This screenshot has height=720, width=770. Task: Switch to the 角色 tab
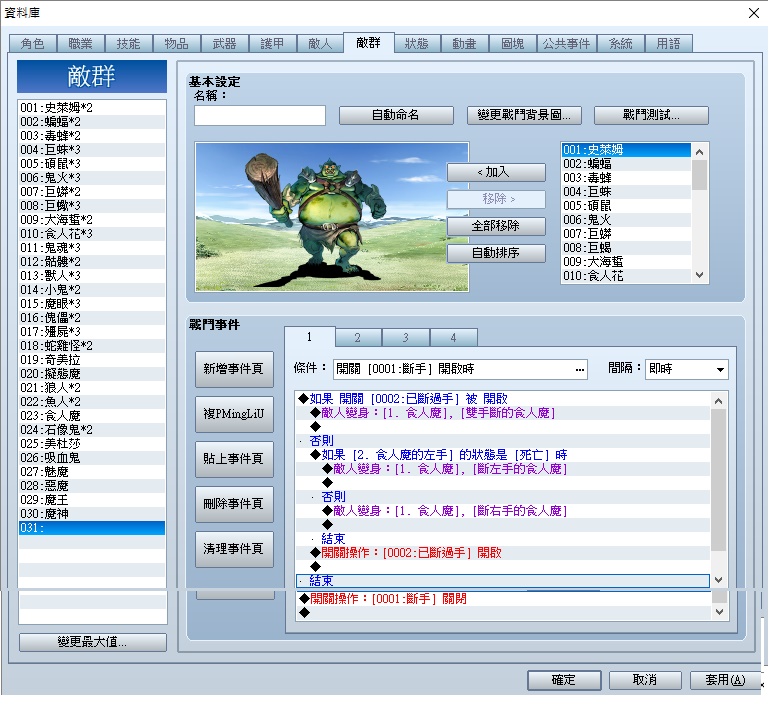point(32,44)
